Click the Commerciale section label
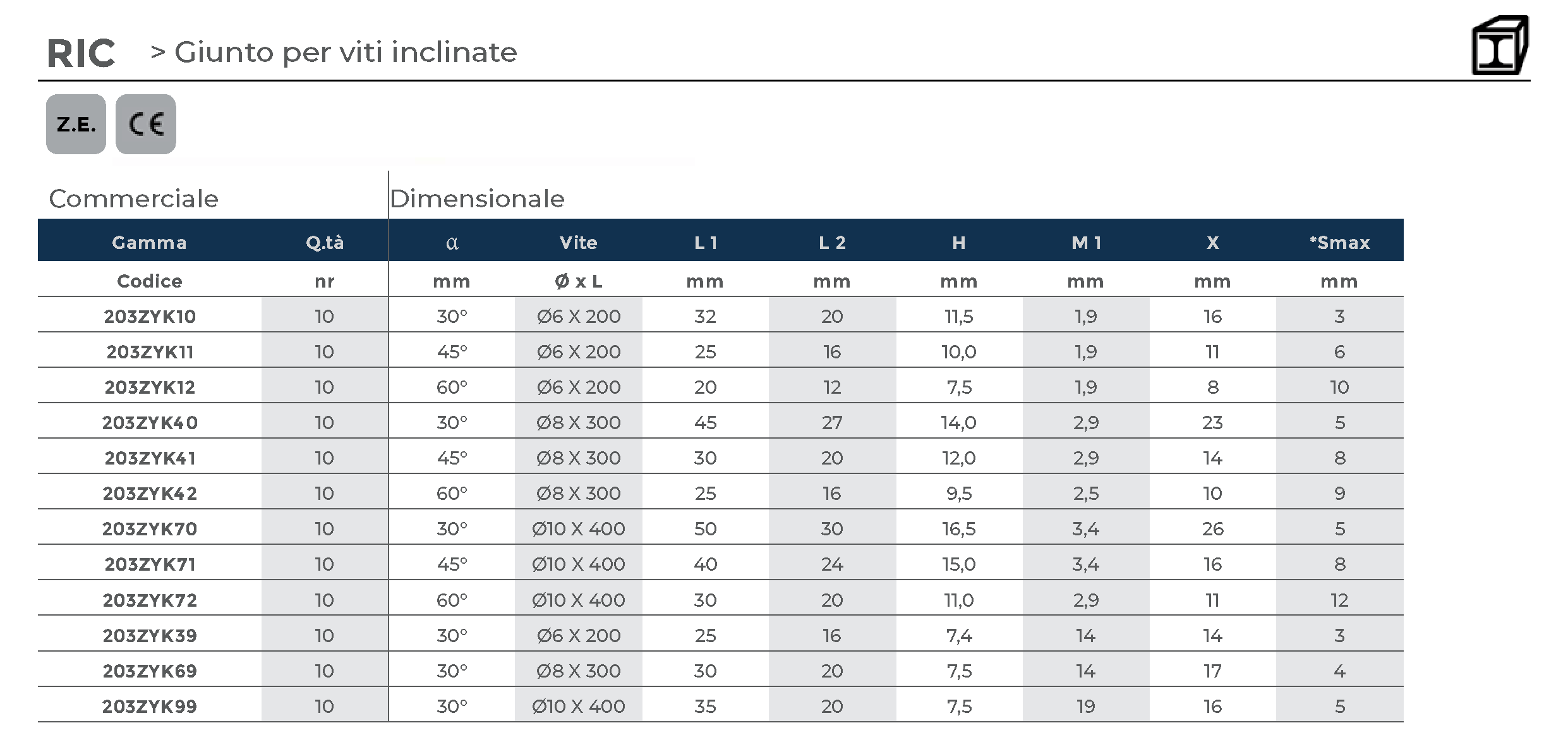 click(x=134, y=199)
